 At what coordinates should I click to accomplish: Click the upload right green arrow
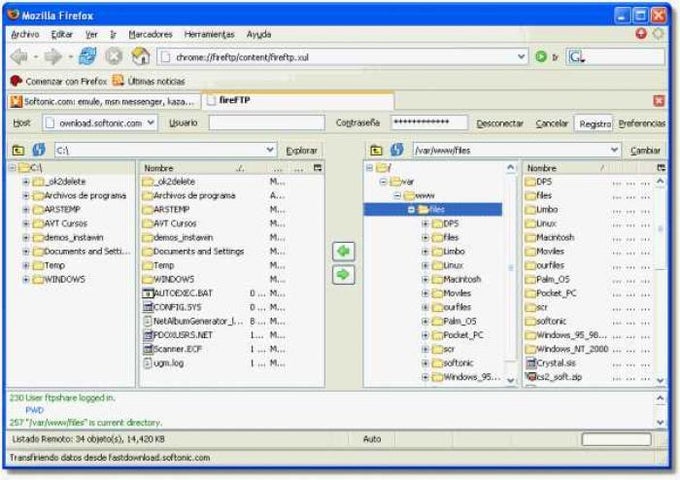(x=343, y=275)
